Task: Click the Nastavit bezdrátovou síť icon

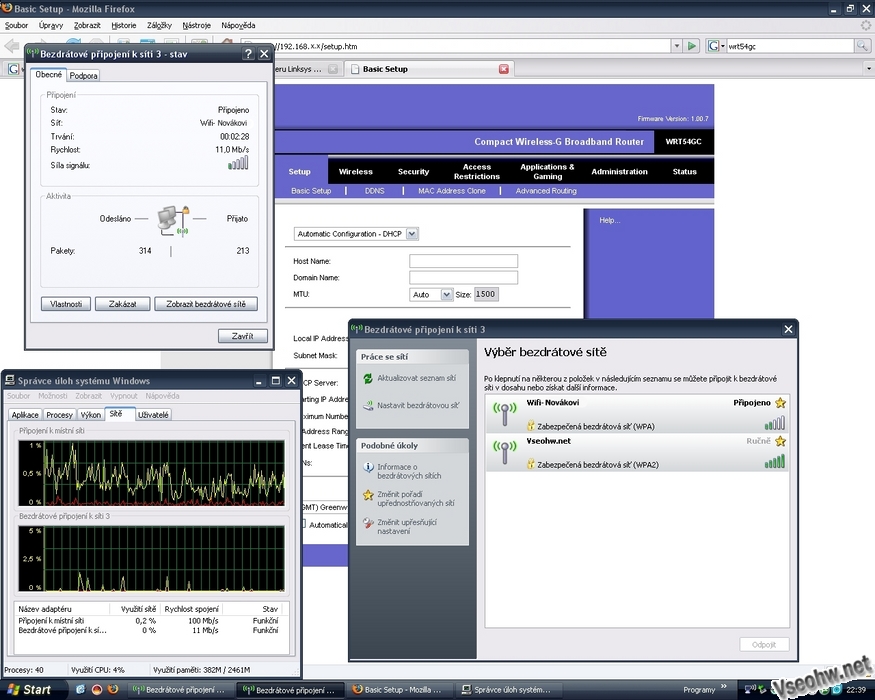Action: pyautogui.click(x=368, y=406)
